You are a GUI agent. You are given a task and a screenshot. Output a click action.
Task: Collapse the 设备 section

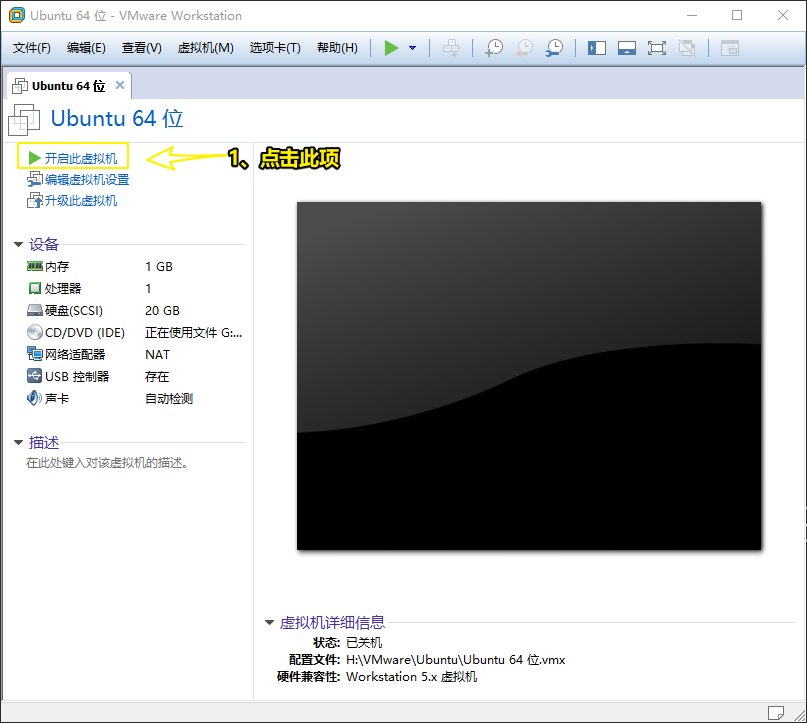pyautogui.click(x=18, y=244)
